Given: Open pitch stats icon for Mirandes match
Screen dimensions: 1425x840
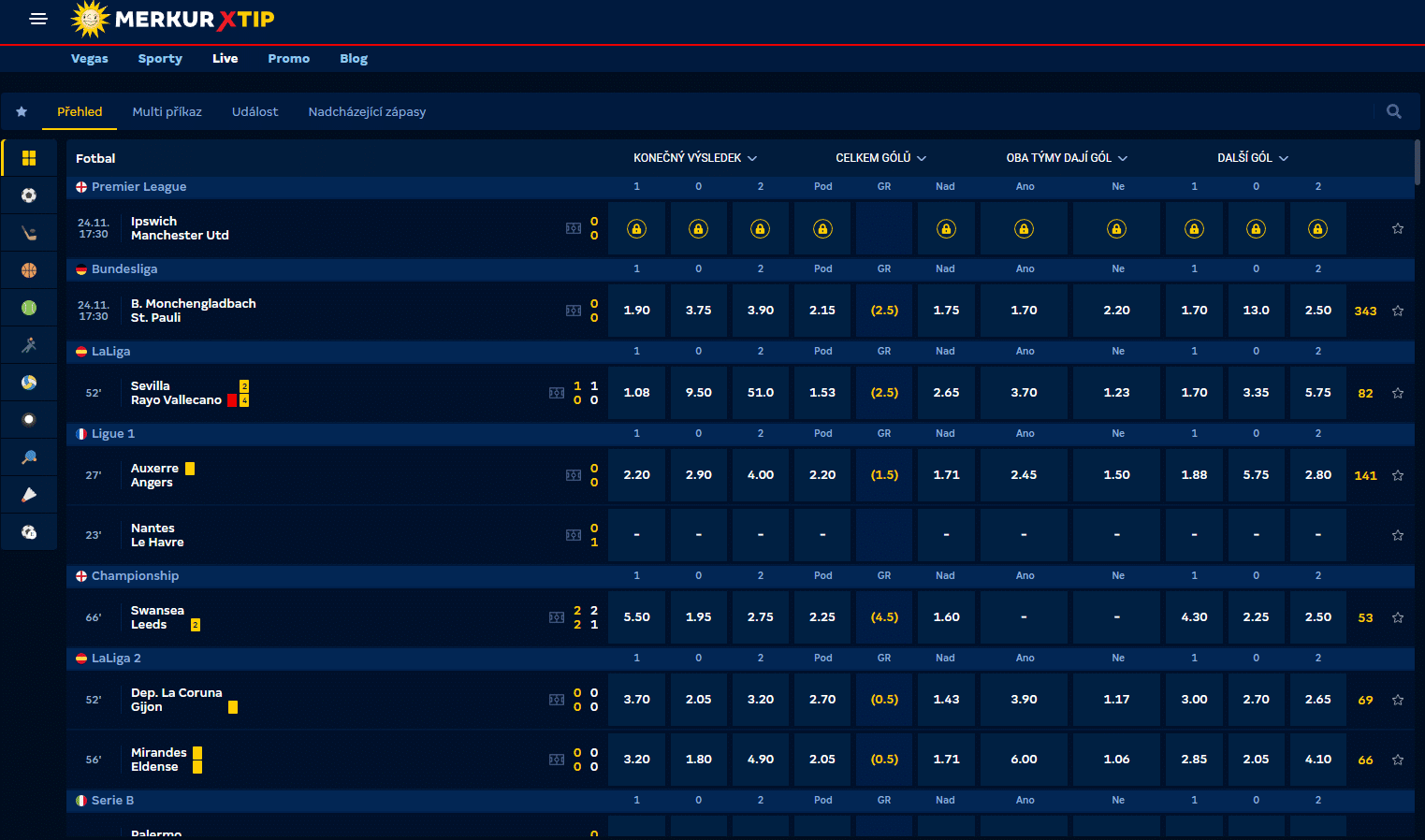Looking at the screenshot, I should [x=557, y=760].
